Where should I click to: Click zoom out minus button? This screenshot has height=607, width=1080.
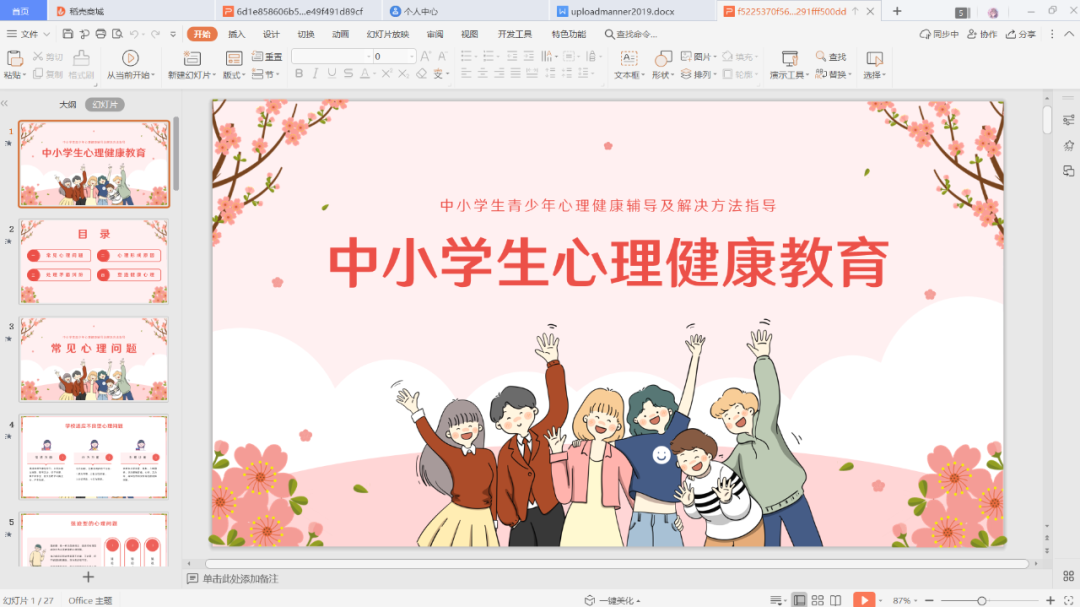(929, 601)
